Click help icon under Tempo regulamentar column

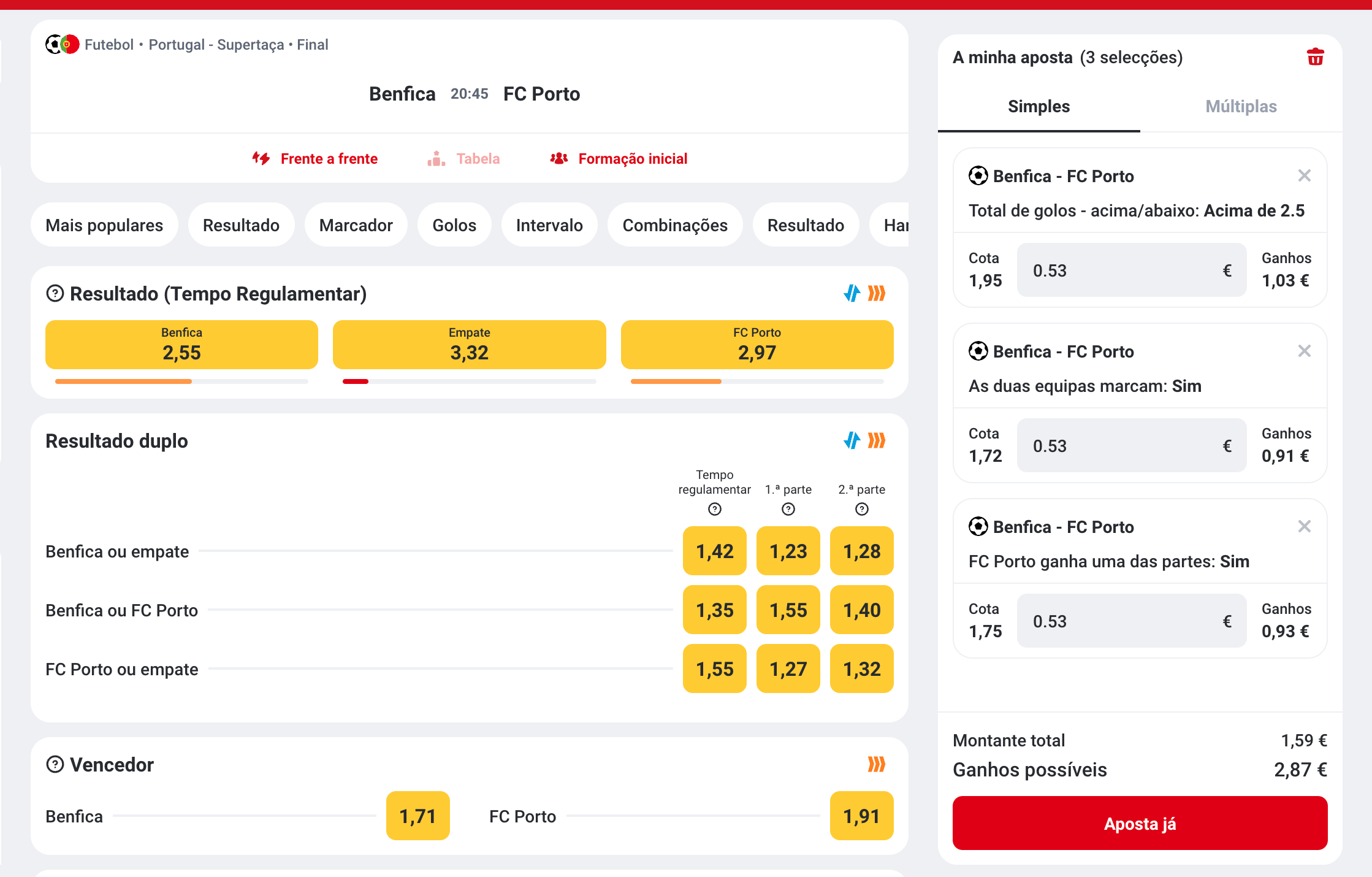tap(715, 509)
